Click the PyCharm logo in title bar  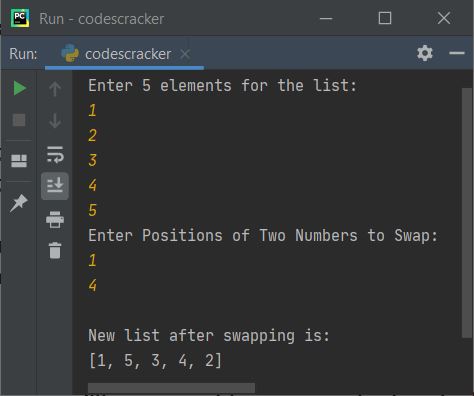click(20, 18)
